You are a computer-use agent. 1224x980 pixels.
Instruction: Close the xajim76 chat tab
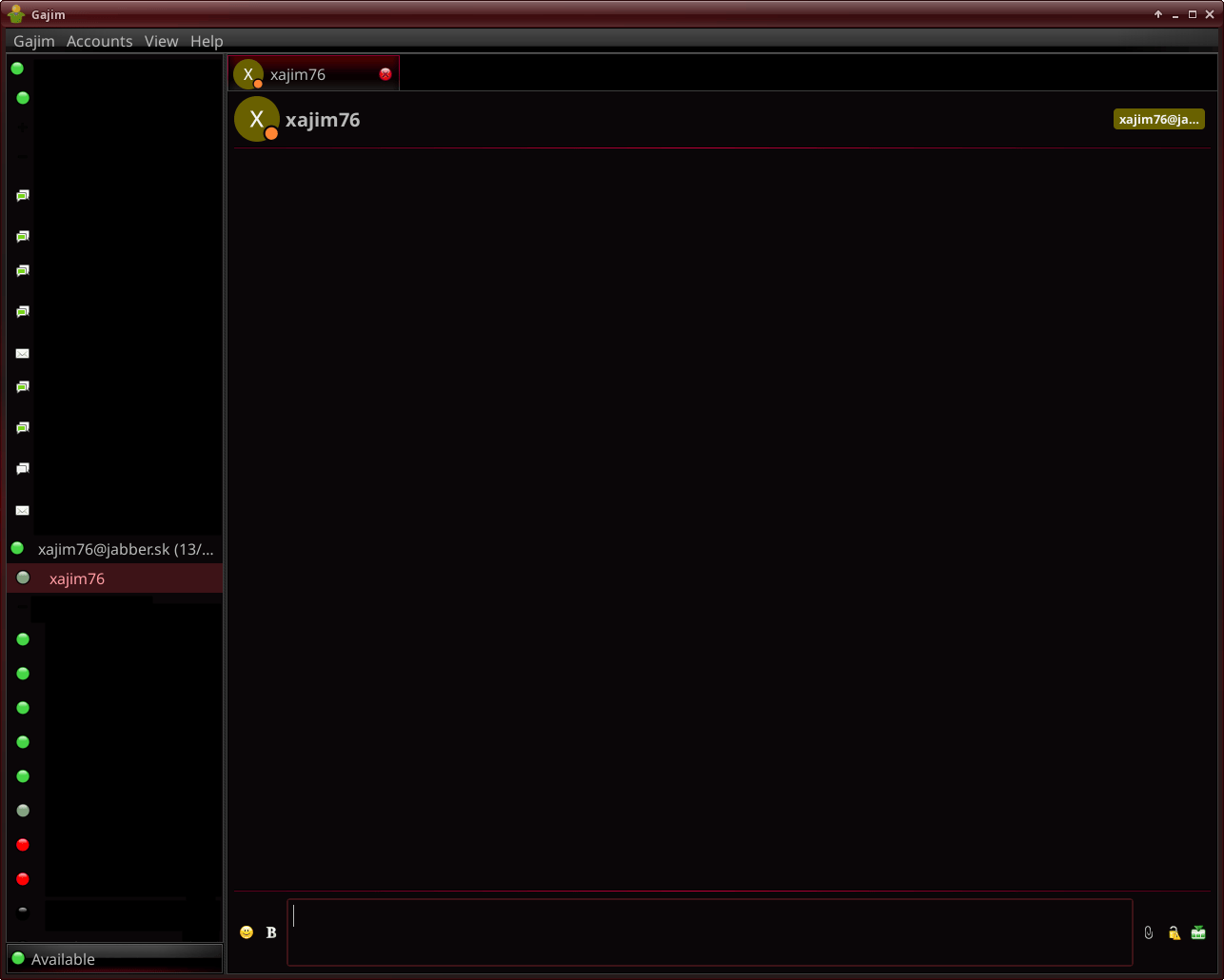coord(385,74)
